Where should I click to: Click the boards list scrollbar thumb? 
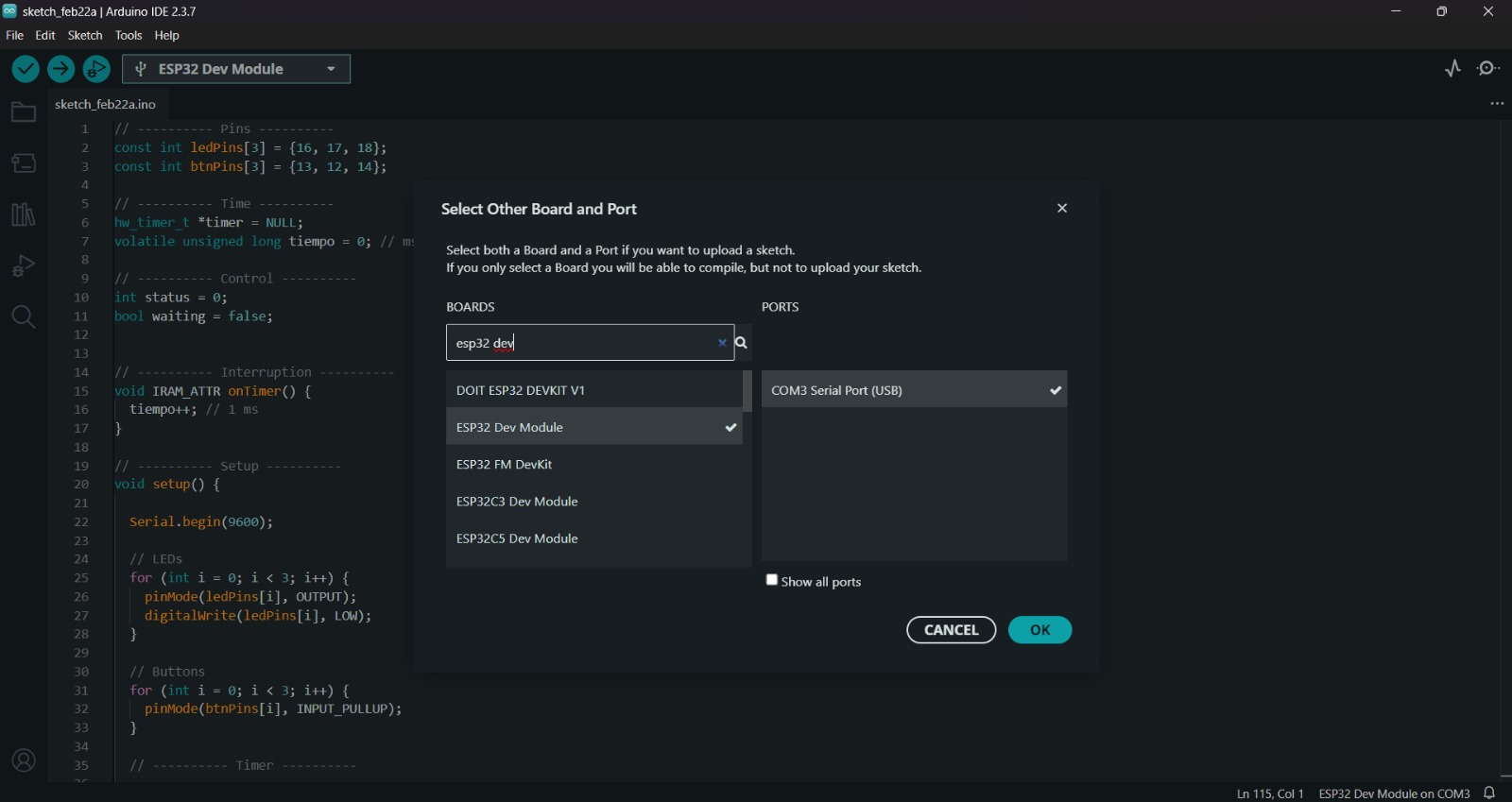(x=747, y=391)
